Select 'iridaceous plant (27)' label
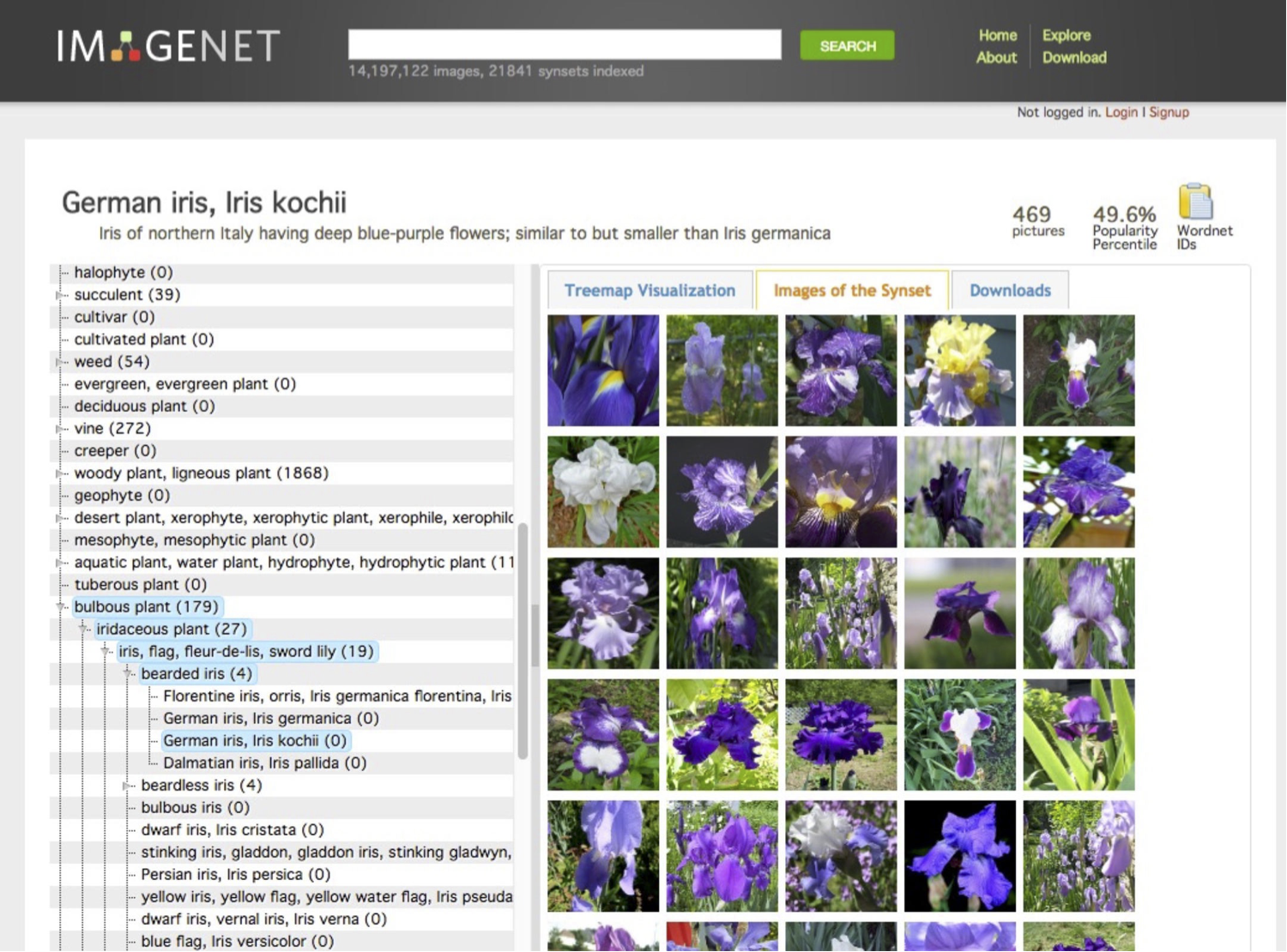 (172, 630)
